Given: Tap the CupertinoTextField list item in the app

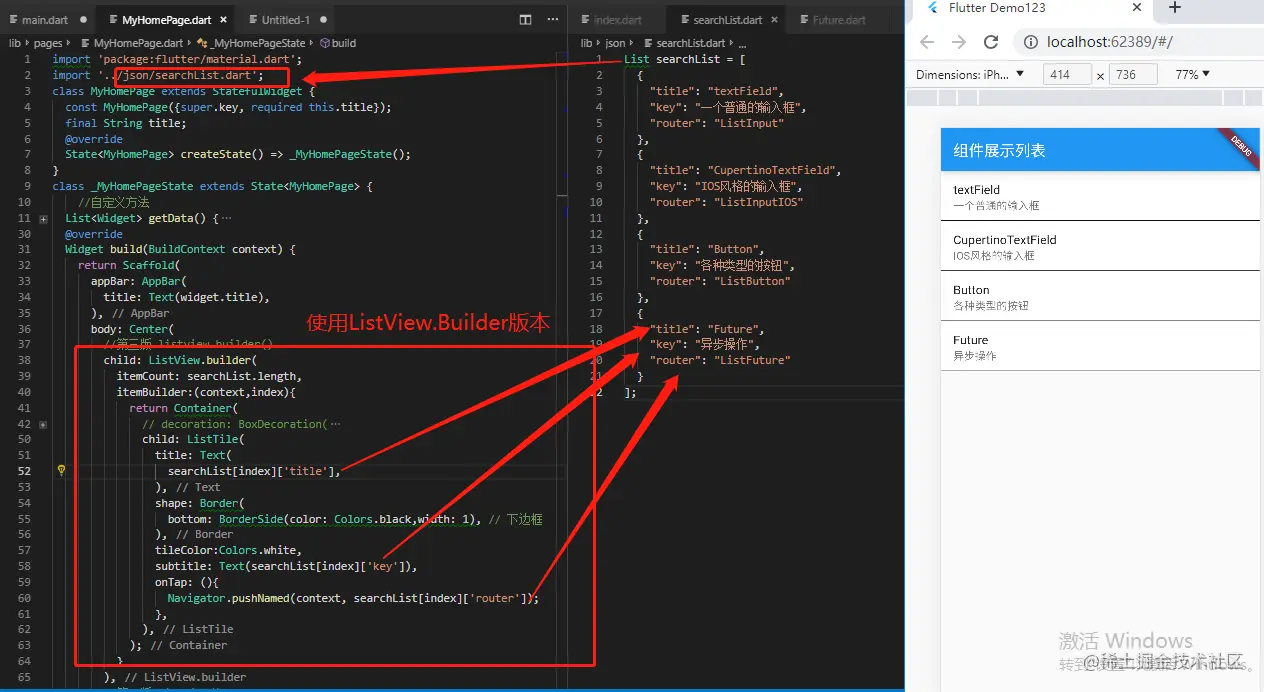Looking at the screenshot, I should pos(1100,247).
